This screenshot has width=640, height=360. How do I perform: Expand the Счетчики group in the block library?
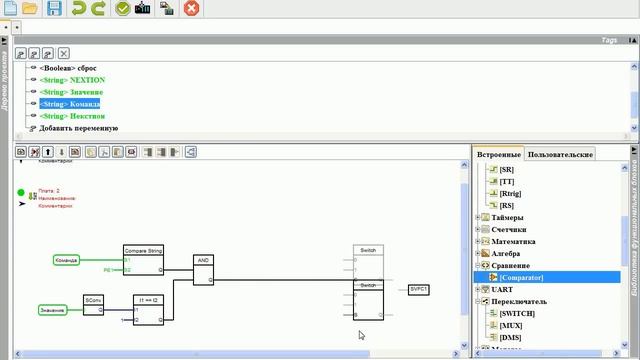click(478, 229)
